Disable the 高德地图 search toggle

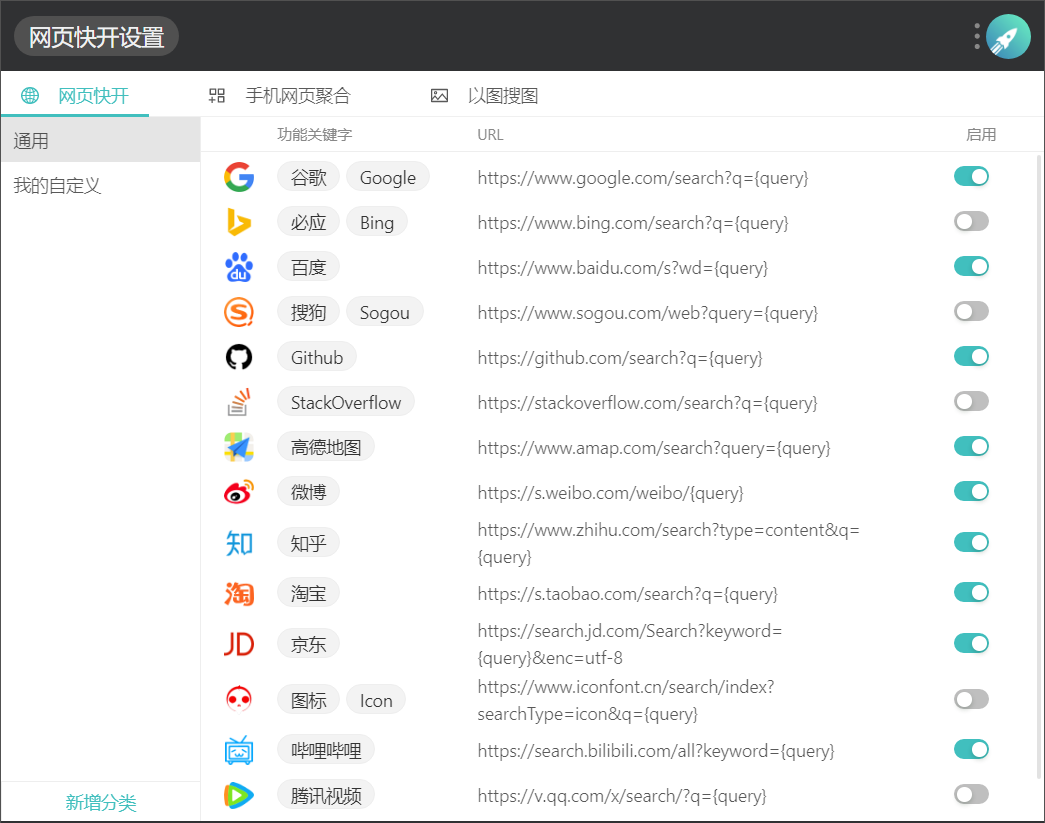tap(971, 446)
